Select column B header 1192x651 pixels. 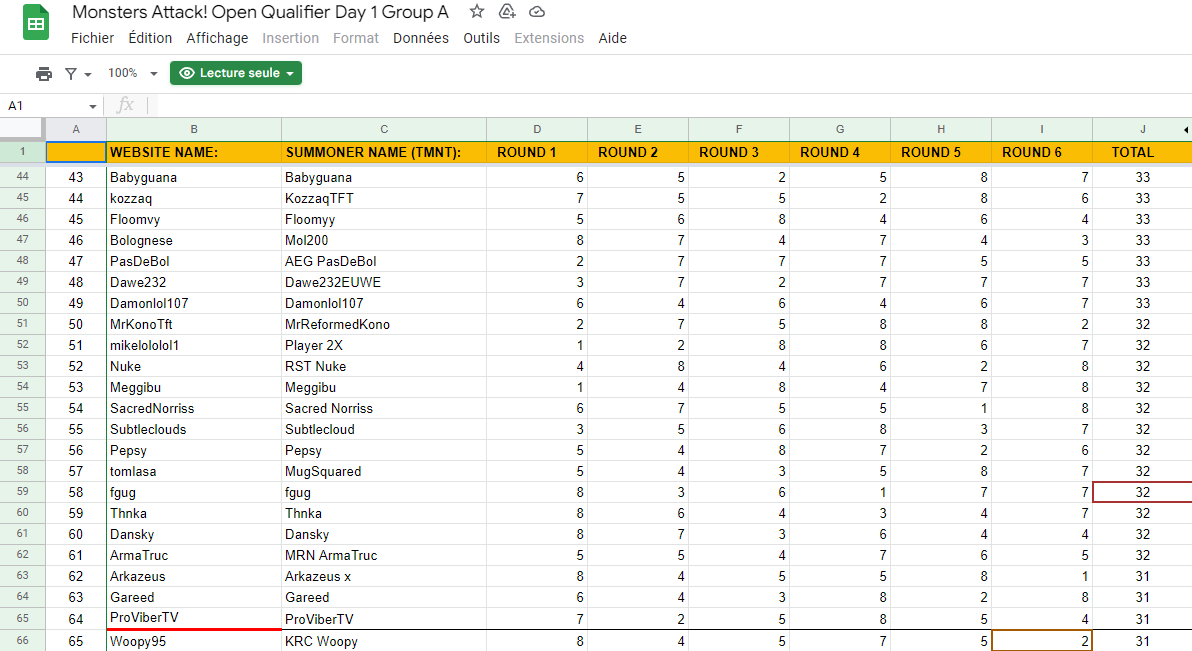tap(194, 129)
